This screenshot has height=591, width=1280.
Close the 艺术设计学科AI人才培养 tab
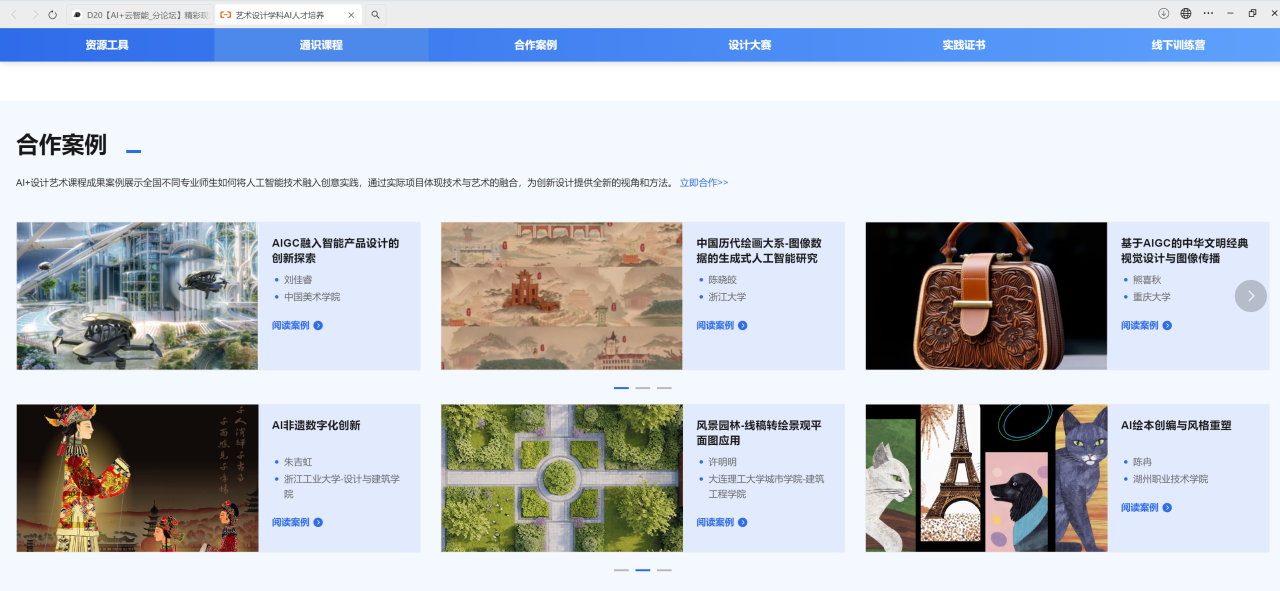click(351, 15)
